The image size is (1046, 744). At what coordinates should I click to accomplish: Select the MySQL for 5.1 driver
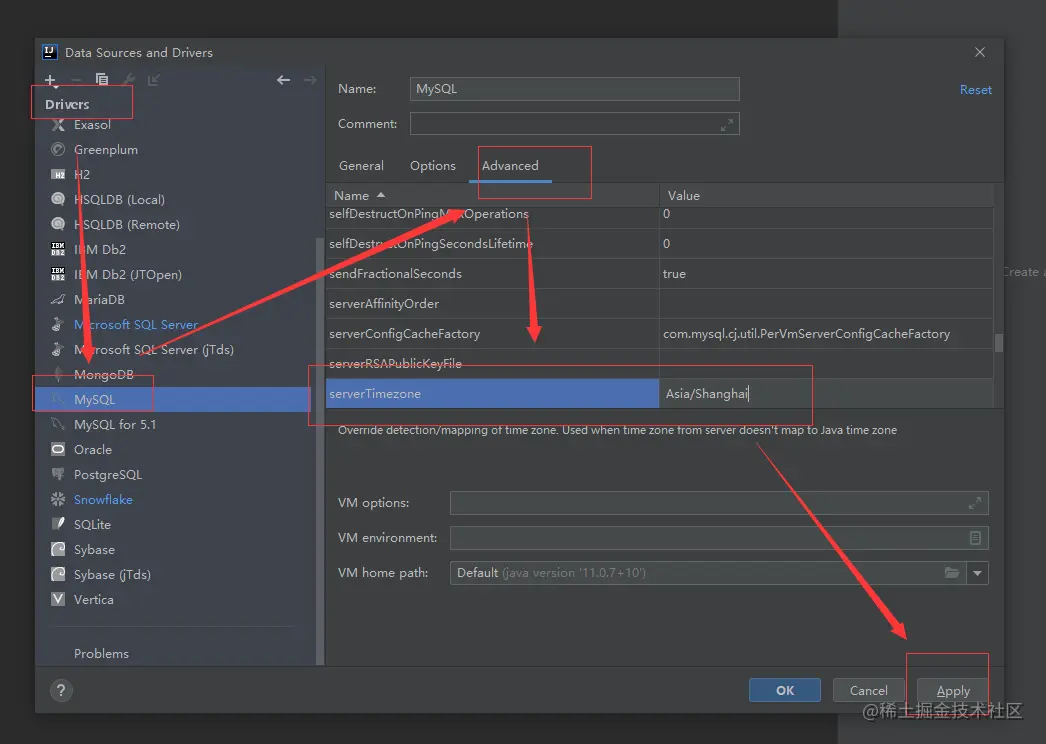(x=115, y=424)
